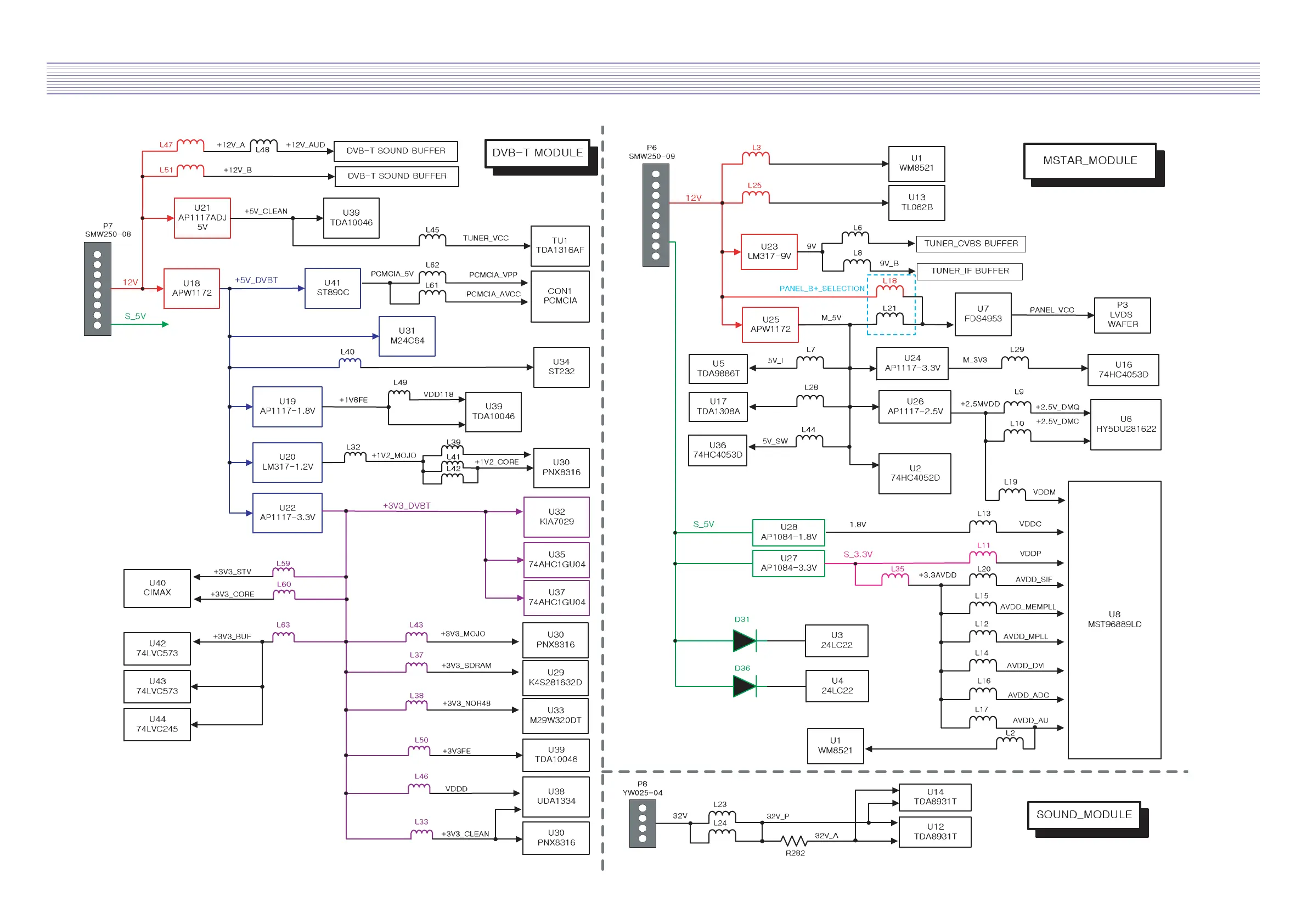Screen dimensions: 1307x924
Task: Click the P6 SMW250-09 connector
Action: click(656, 215)
